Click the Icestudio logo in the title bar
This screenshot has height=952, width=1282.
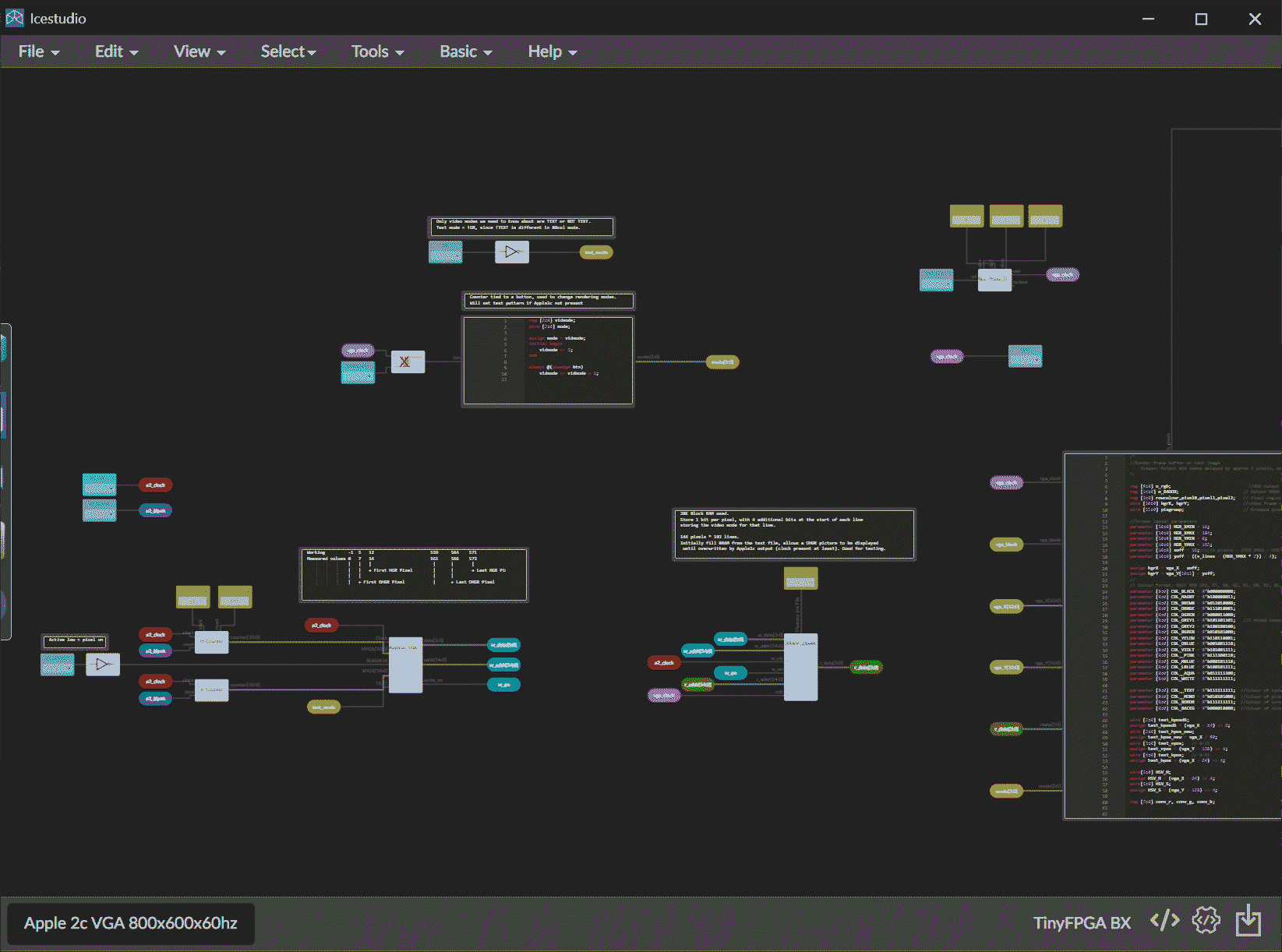click(15, 18)
